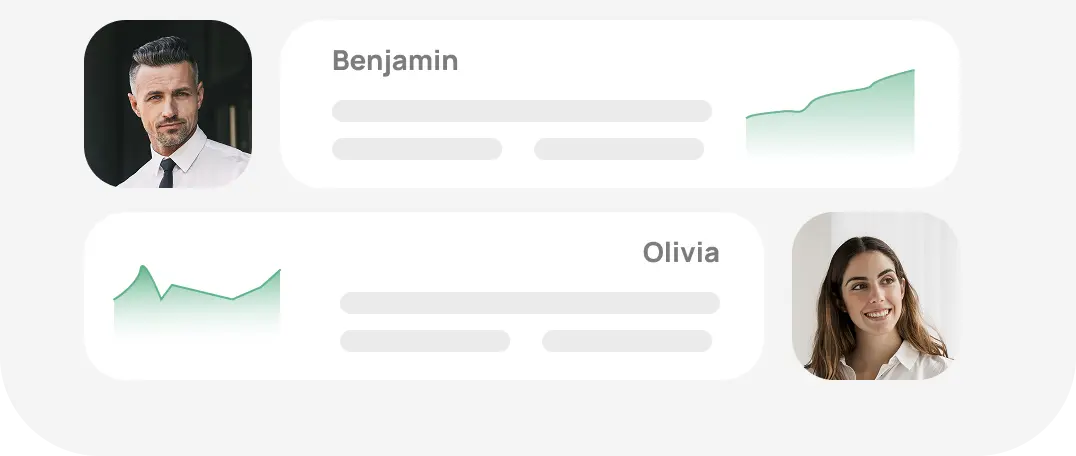The image size is (1076, 456).
Task: Click Benjamin's black necktie in his photo
Action: point(166,174)
